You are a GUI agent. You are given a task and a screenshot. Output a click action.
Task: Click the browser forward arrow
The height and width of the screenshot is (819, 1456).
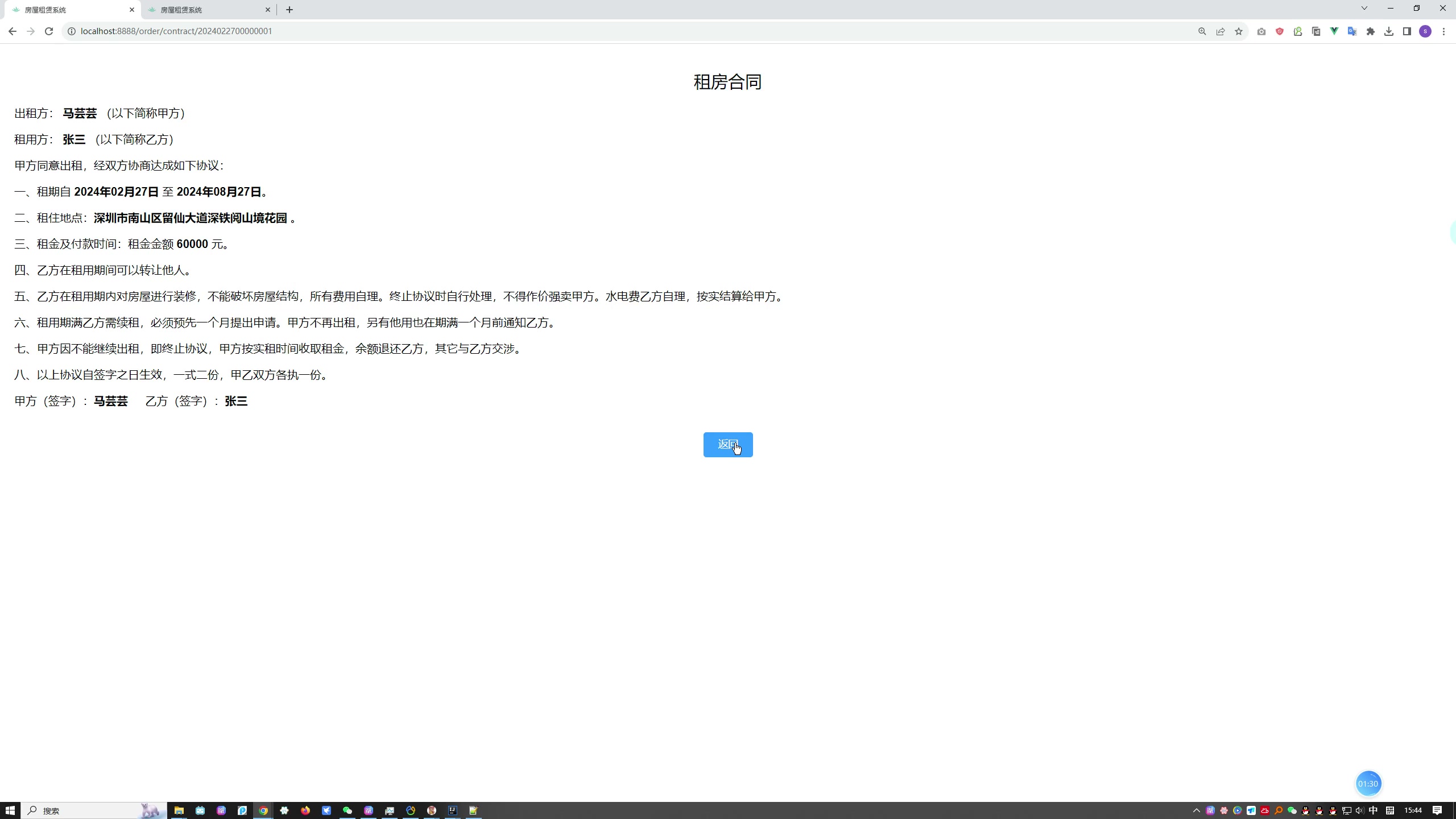31,31
